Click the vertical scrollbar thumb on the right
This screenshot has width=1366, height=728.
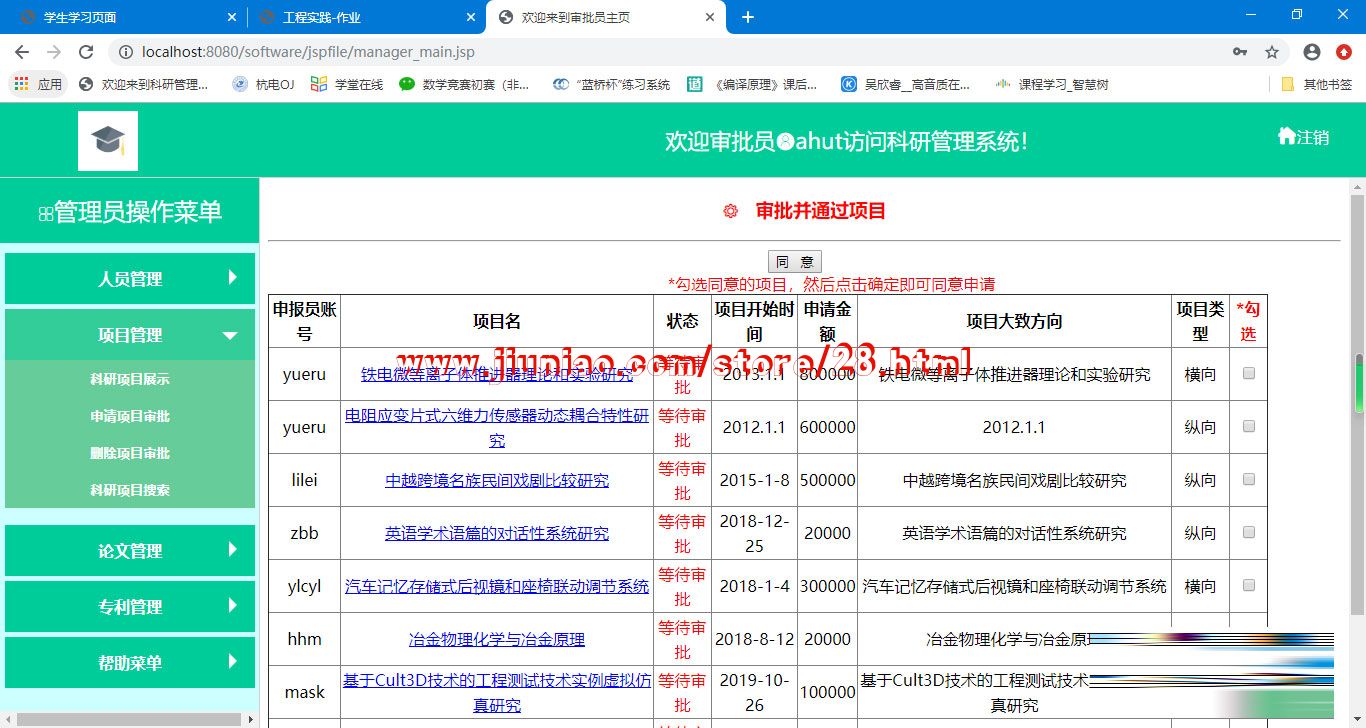1358,383
